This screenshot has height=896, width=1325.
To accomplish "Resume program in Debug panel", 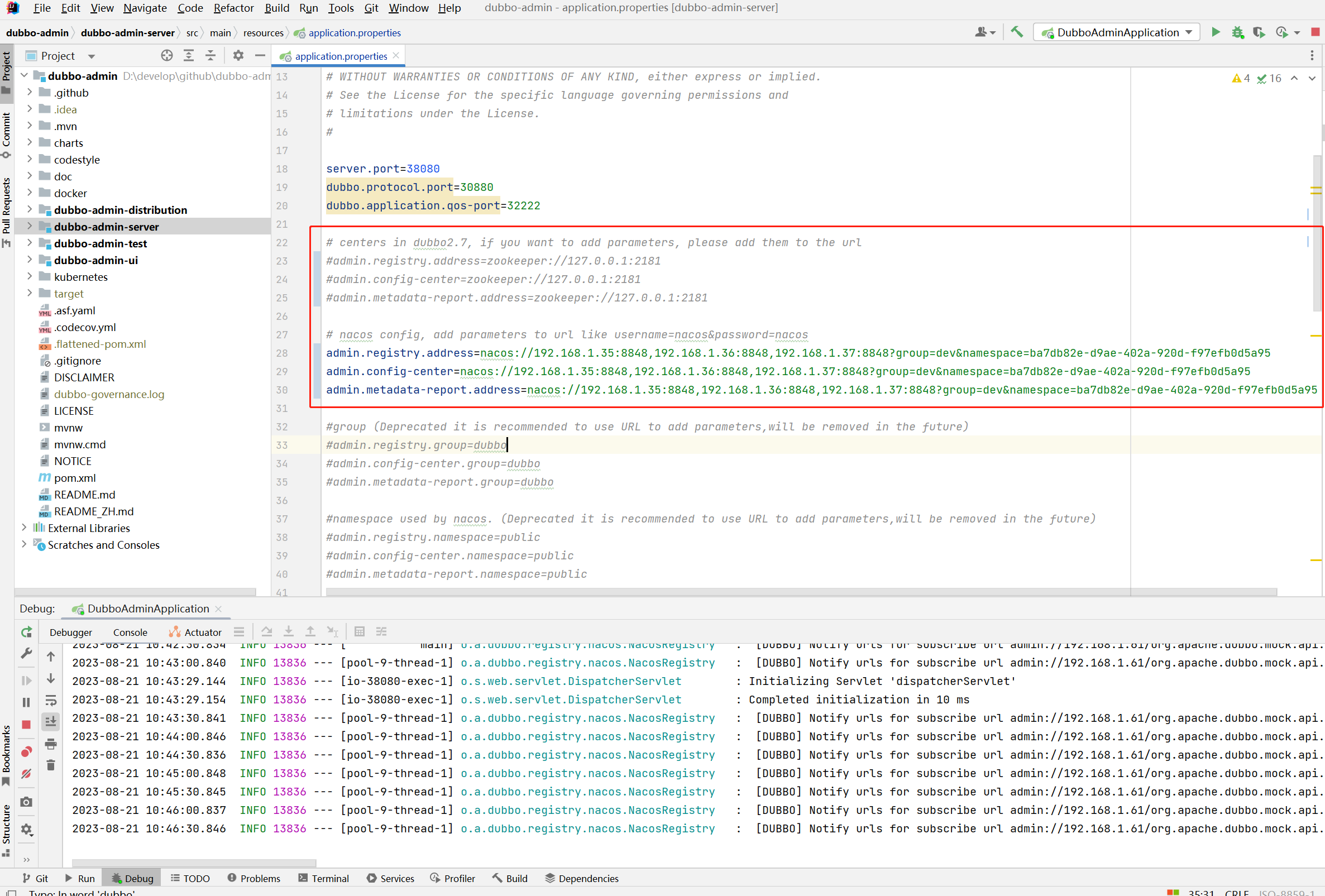I will (x=26, y=681).
